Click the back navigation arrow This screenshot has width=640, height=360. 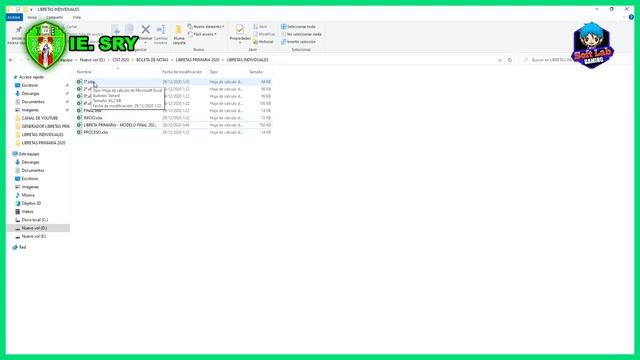point(11,60)
